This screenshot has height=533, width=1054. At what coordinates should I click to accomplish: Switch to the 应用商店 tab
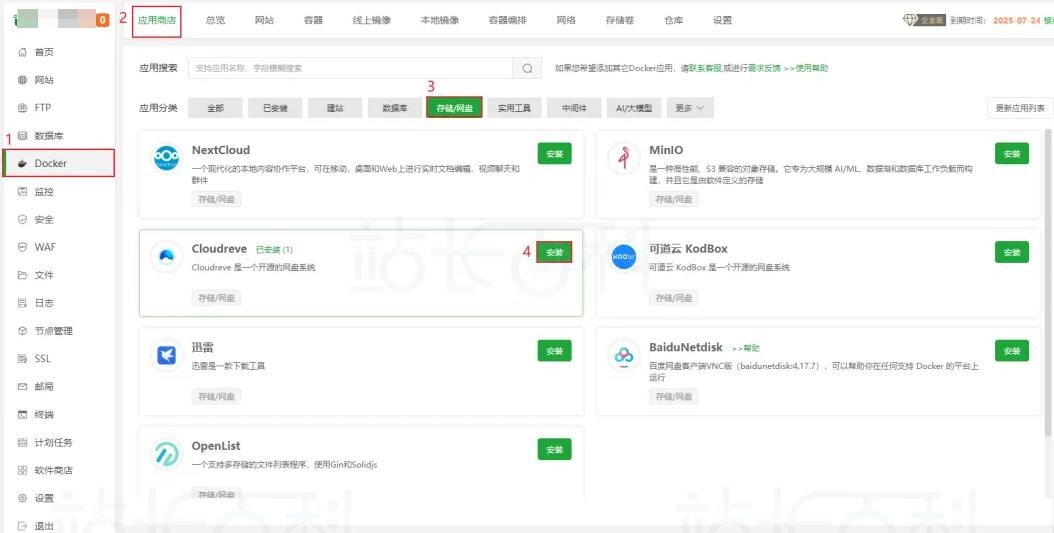pos(156,20)
